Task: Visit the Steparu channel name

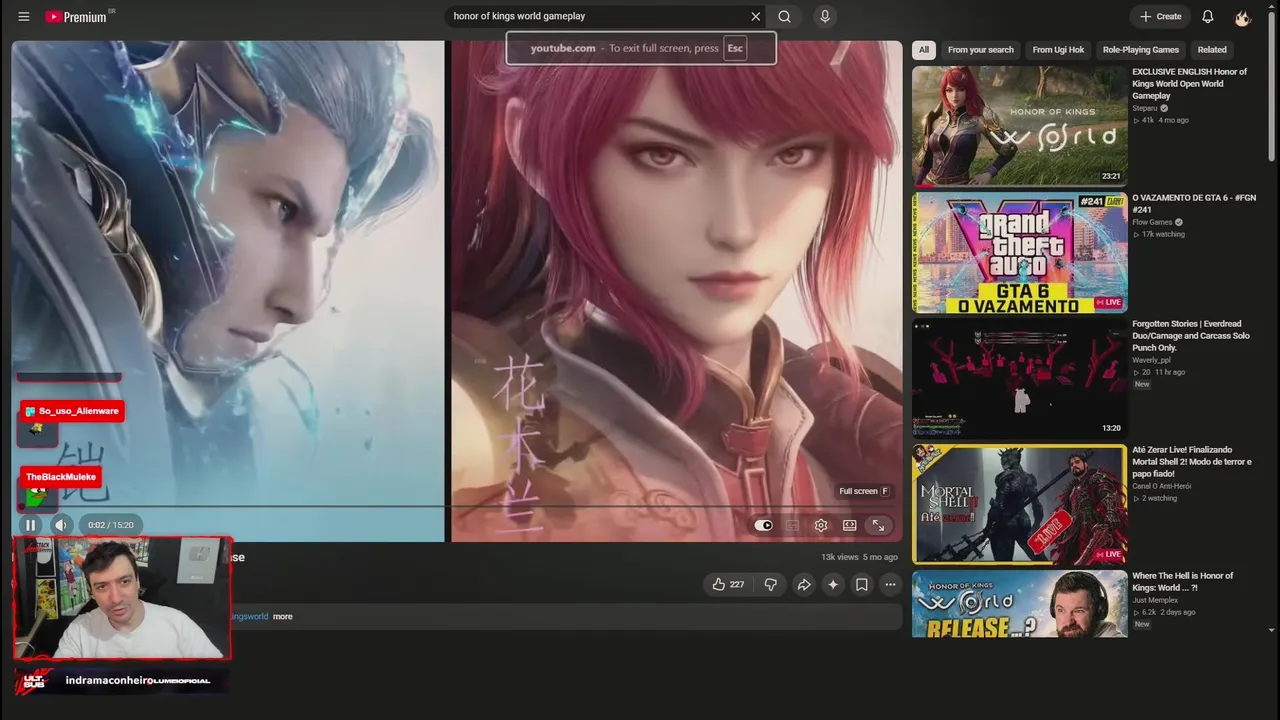Action: pyautogui.click(x=1145, y=108)
